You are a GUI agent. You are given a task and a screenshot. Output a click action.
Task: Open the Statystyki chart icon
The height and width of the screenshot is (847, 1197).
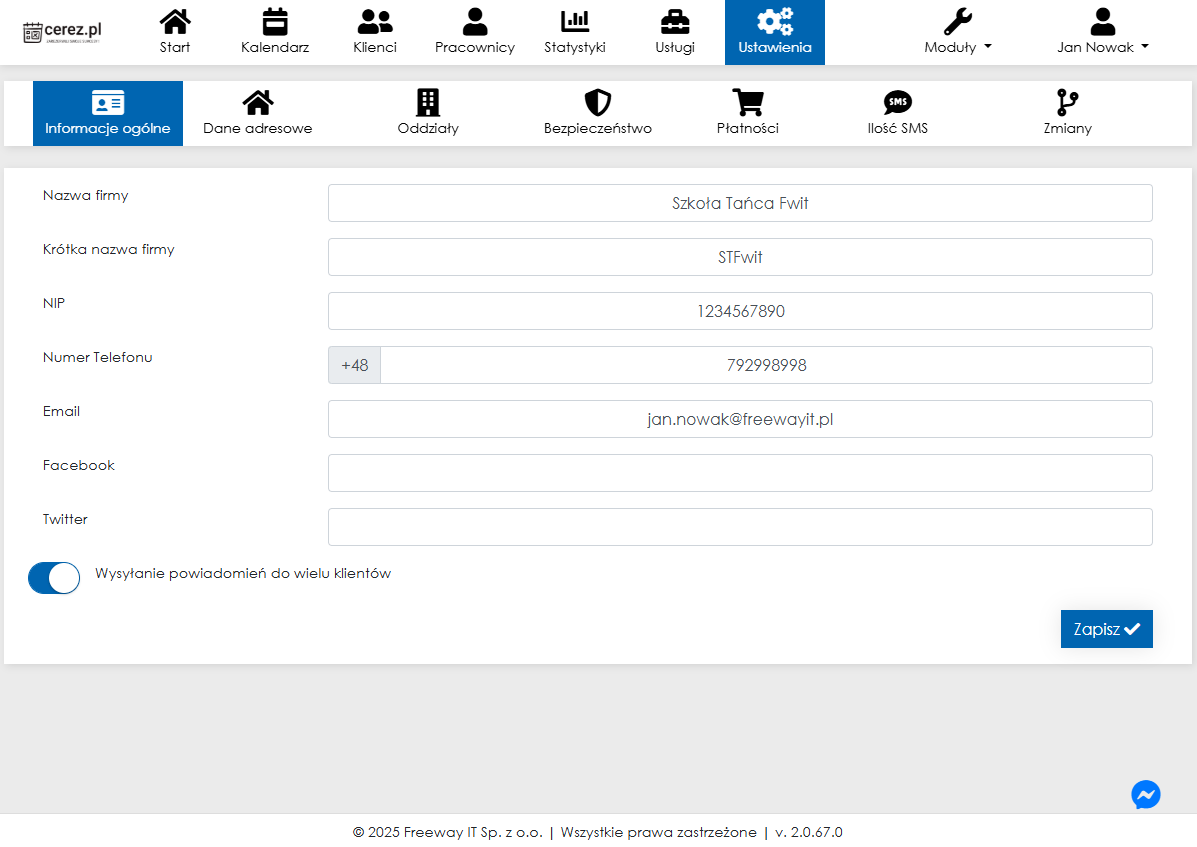coord(575,22)
